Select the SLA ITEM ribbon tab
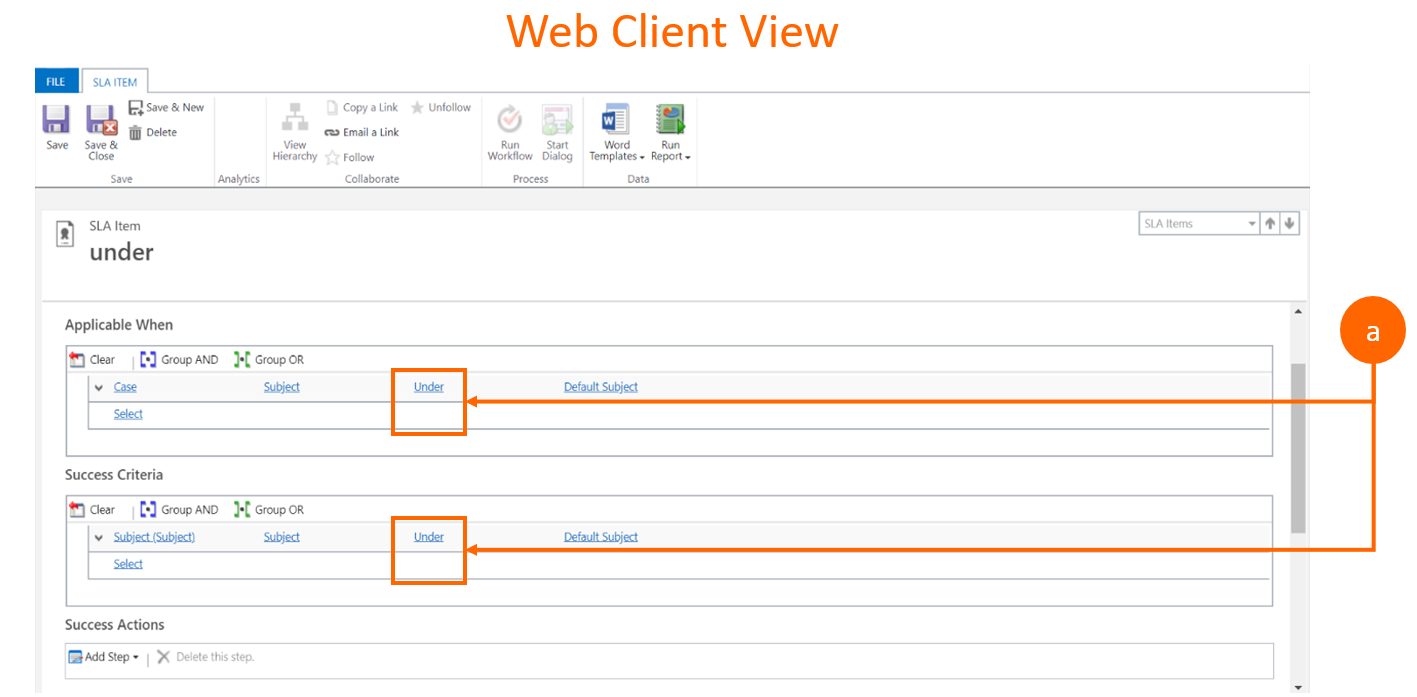Image resolution: width=1417 pixels, height=697 pixels. click(x=115, y=82)
